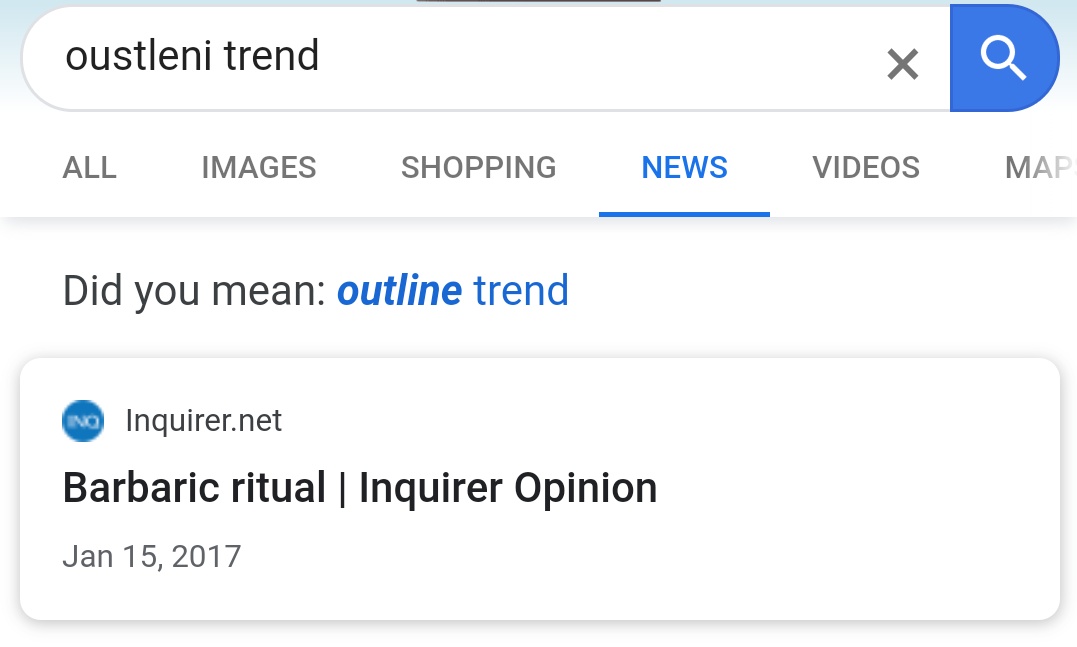Click the blue underline beneath the NEWS tab
The image size is (1077, 647).
[x=684, y=213]
